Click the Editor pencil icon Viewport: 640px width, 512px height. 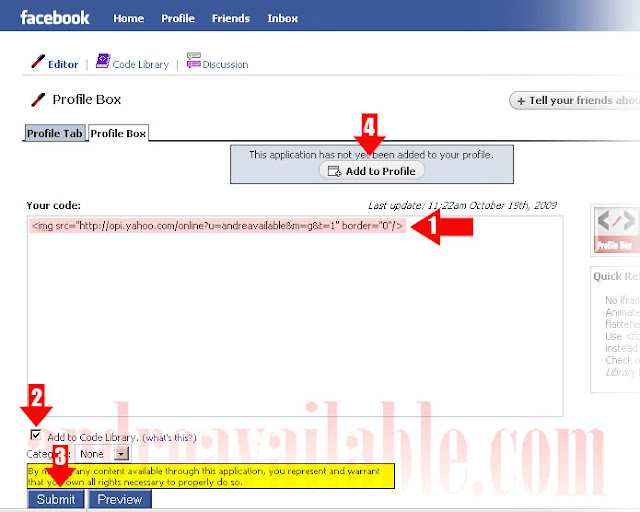pyautogui.click(x=38, y=61)
